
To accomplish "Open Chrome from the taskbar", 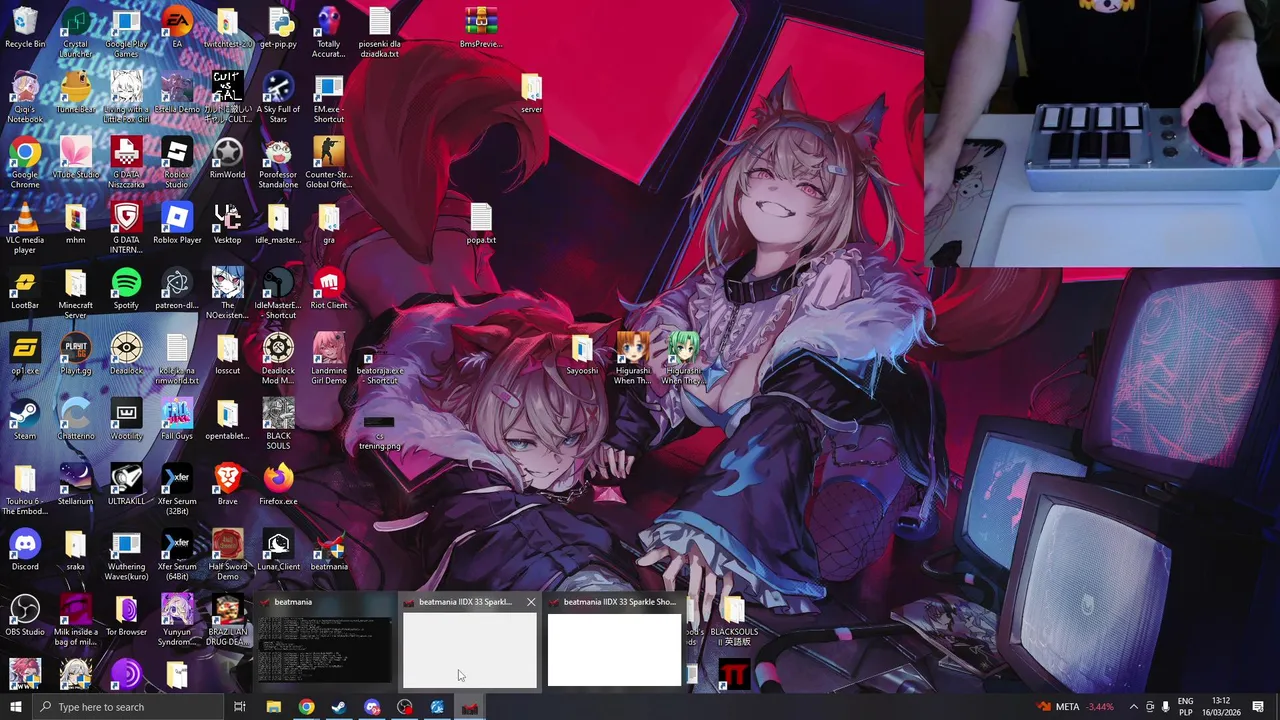I will [x=306, y=707].
